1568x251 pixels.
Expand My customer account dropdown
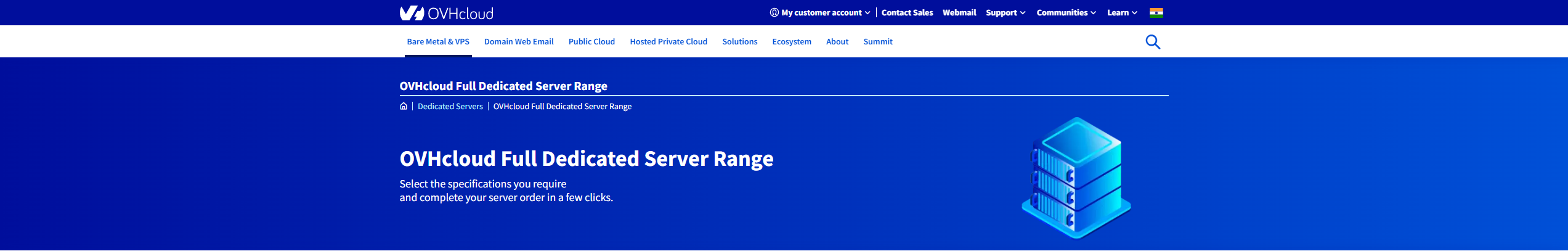click(819, 12)
